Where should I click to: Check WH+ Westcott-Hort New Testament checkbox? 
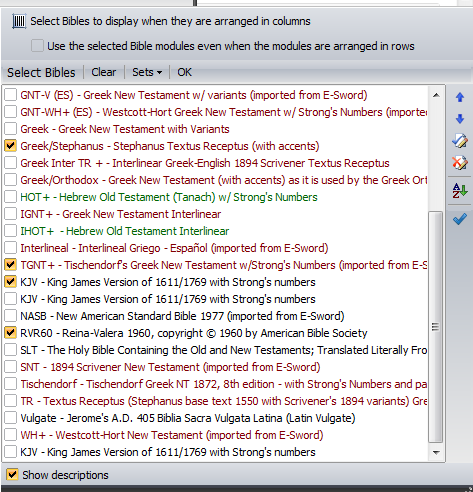coord(11,435)
